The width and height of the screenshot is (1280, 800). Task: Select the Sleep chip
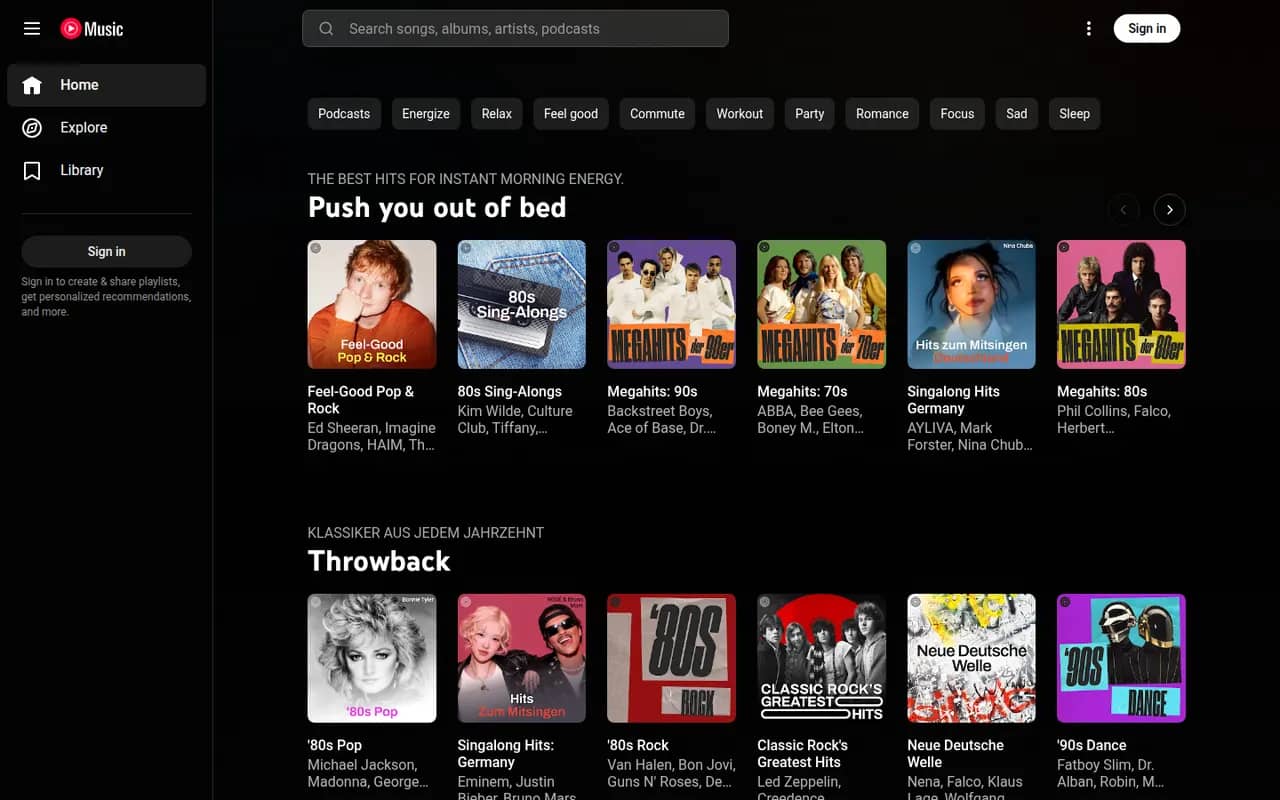(x=1075, y=114)
